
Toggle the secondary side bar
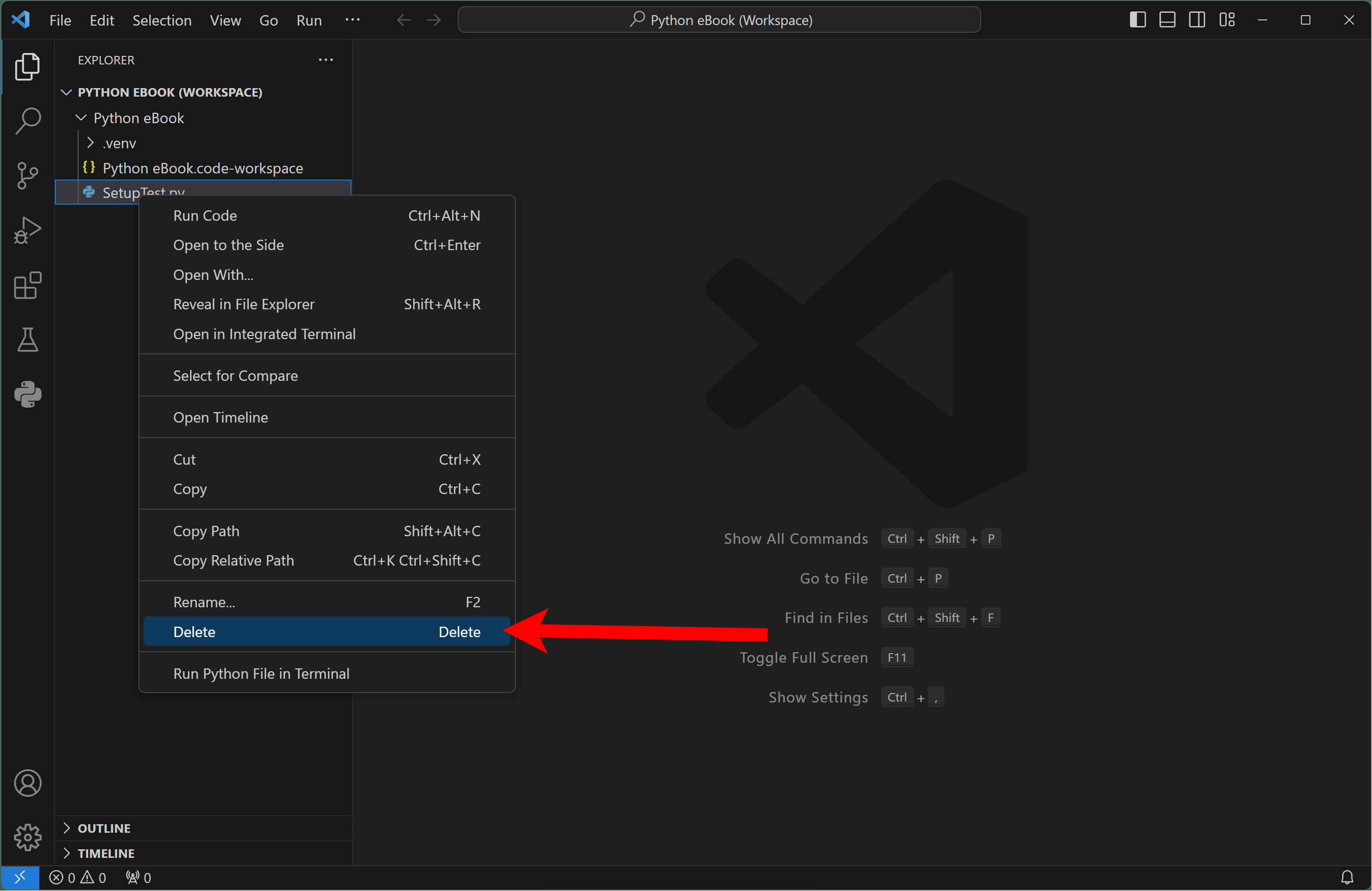click(x=1197, y=19)
